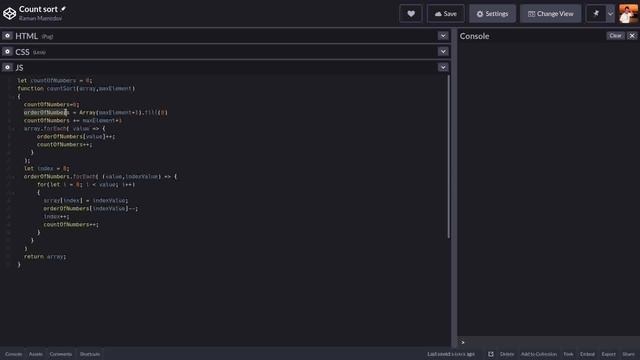
Task: Save the pen
Action: click(446, 14)
